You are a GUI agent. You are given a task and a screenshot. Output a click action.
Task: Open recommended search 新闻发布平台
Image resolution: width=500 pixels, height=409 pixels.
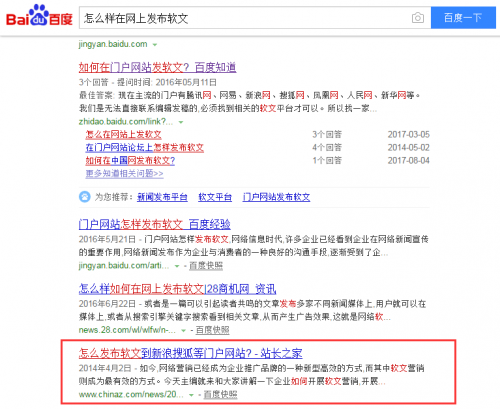point(162,197)
